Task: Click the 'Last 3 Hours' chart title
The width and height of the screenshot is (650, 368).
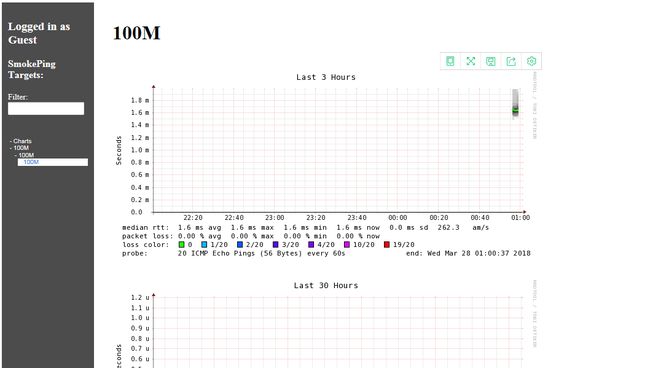Action: click(326, 77)
